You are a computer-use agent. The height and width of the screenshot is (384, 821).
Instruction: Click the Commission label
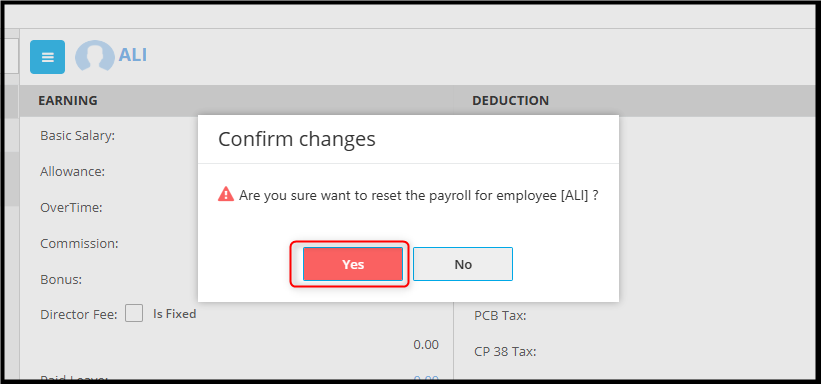(x=79, y=244)
